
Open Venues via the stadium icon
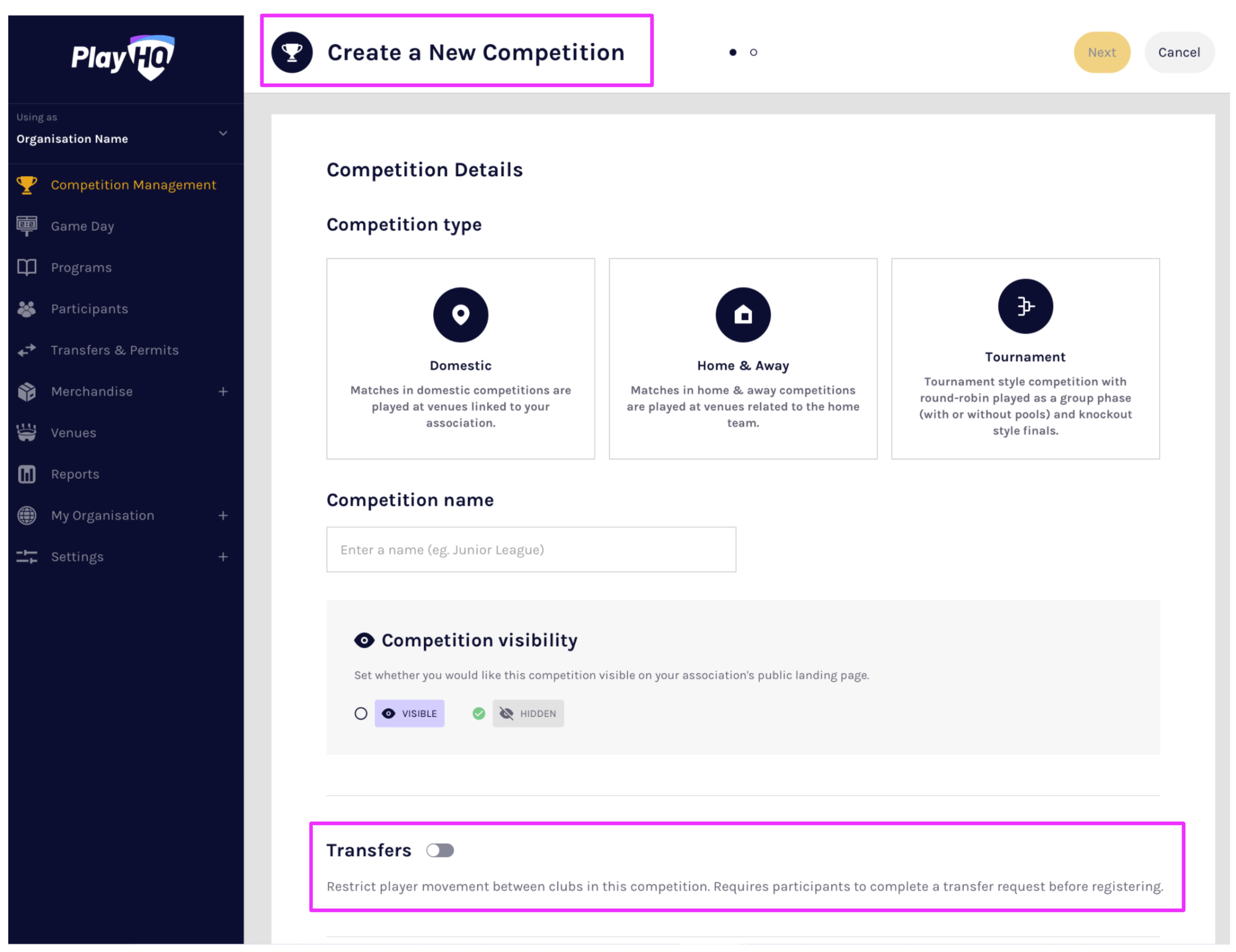(26, 433)
